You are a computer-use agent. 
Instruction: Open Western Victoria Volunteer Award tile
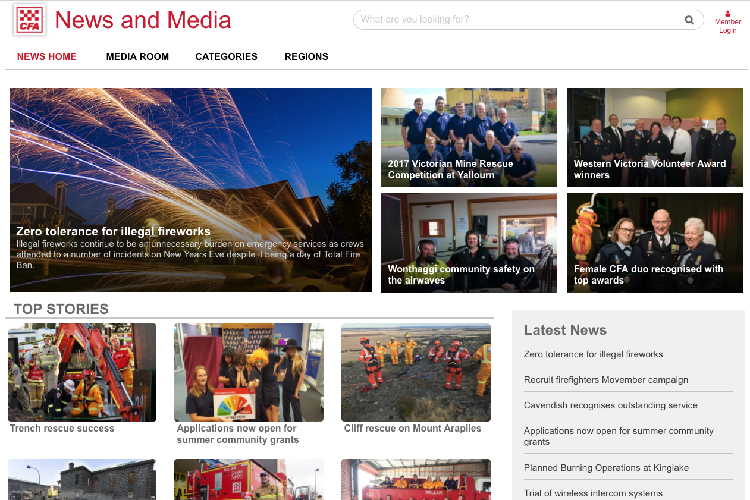pos(655,137)
